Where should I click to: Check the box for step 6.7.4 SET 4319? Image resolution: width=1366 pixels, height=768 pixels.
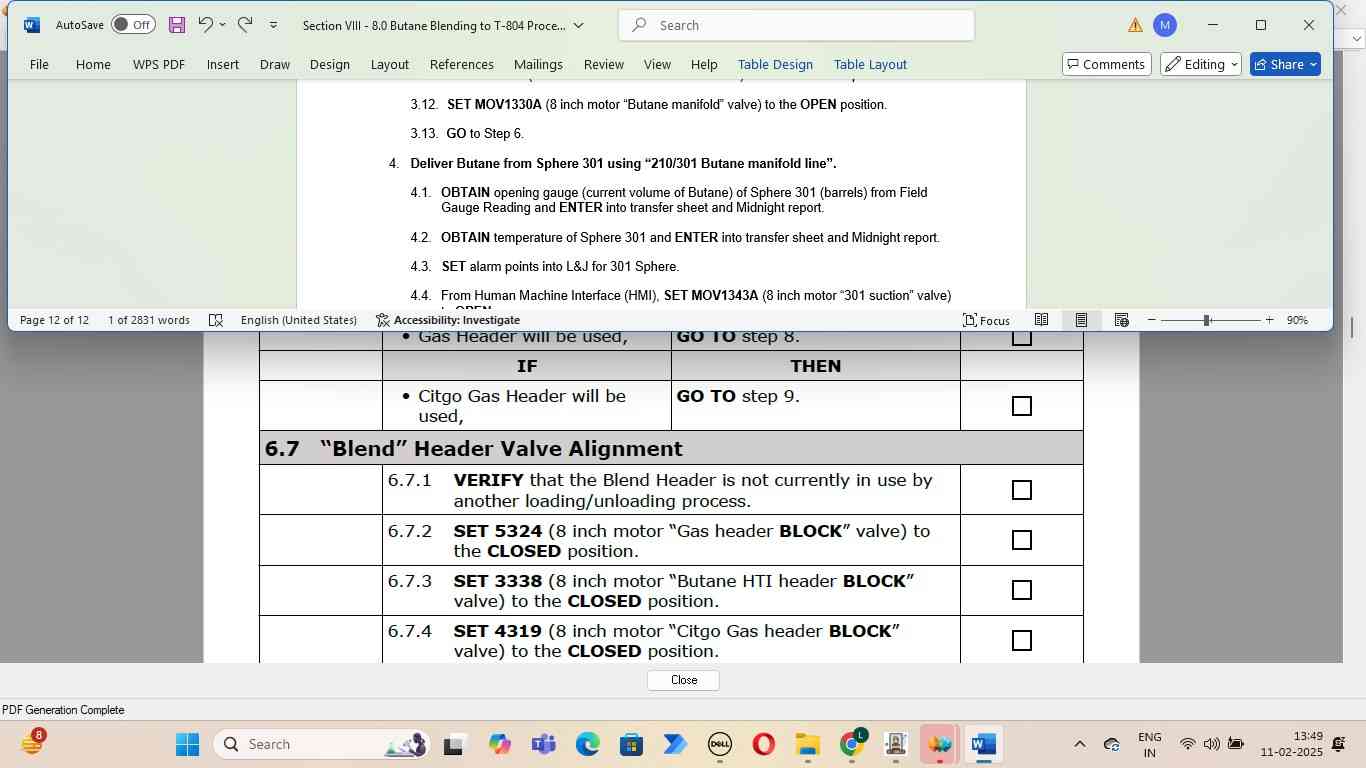pyautogui.click(x=1021, y=640)
